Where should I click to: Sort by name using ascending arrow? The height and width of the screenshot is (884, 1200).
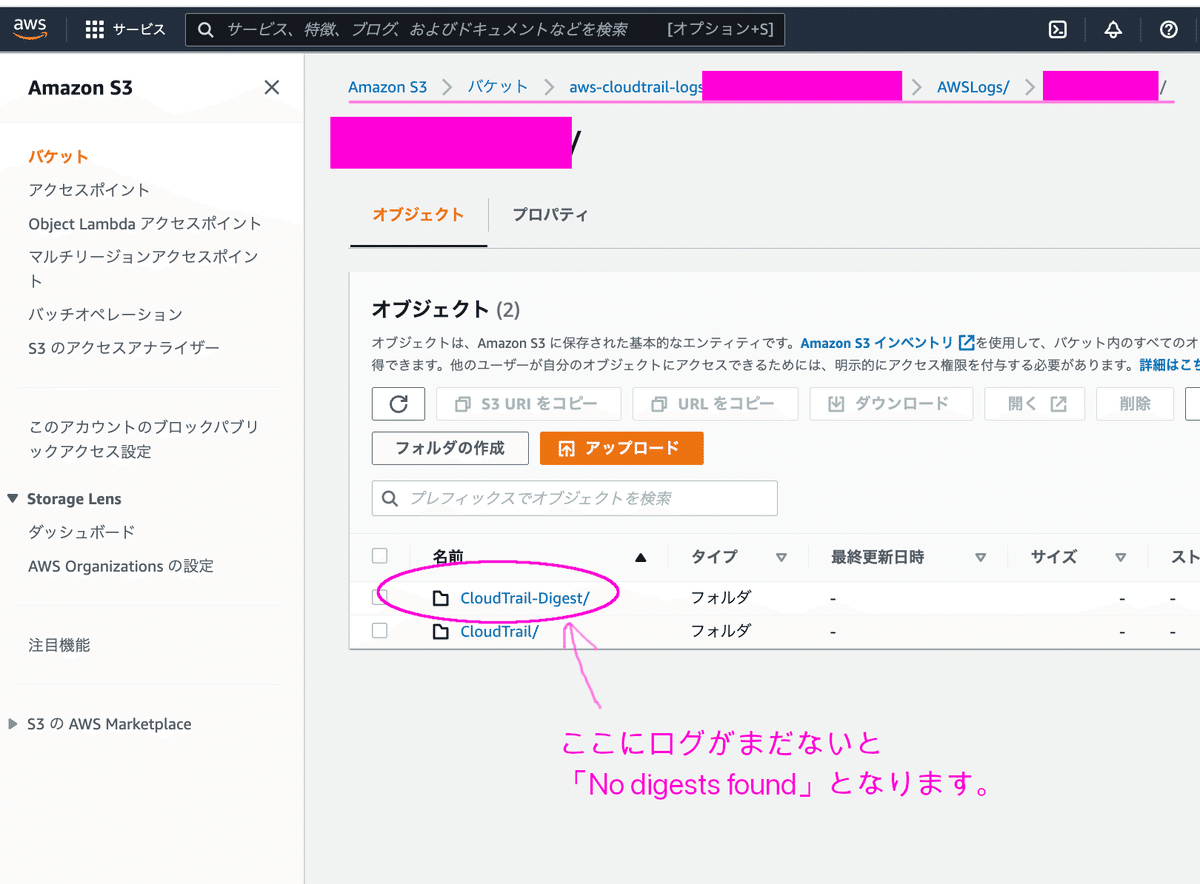click(641, 557)
